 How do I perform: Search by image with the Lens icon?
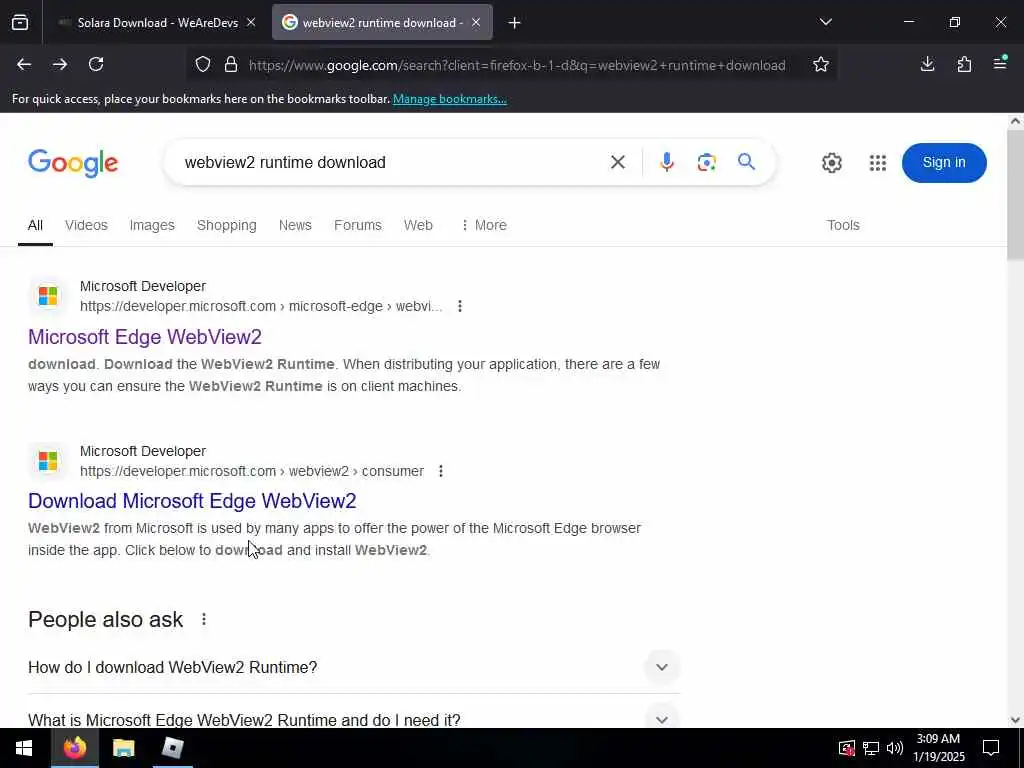707,162
